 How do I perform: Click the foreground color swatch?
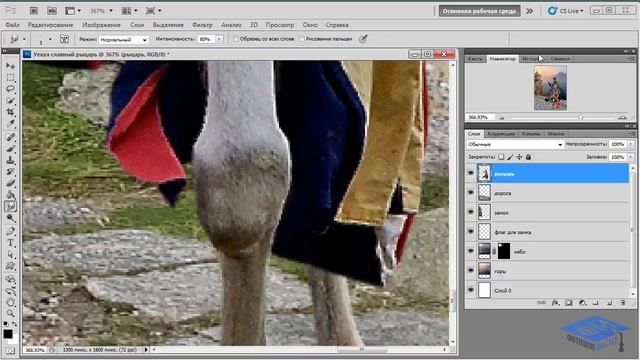(8, 334)
